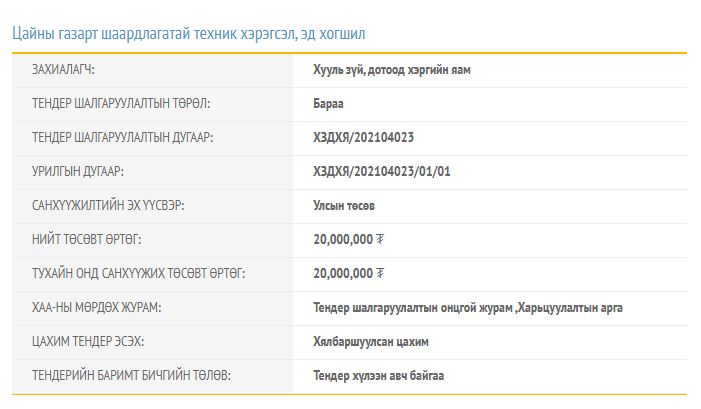
Task: Click the status 'Тендер хүлээн авч байгаа'
Action: (378, 375)
